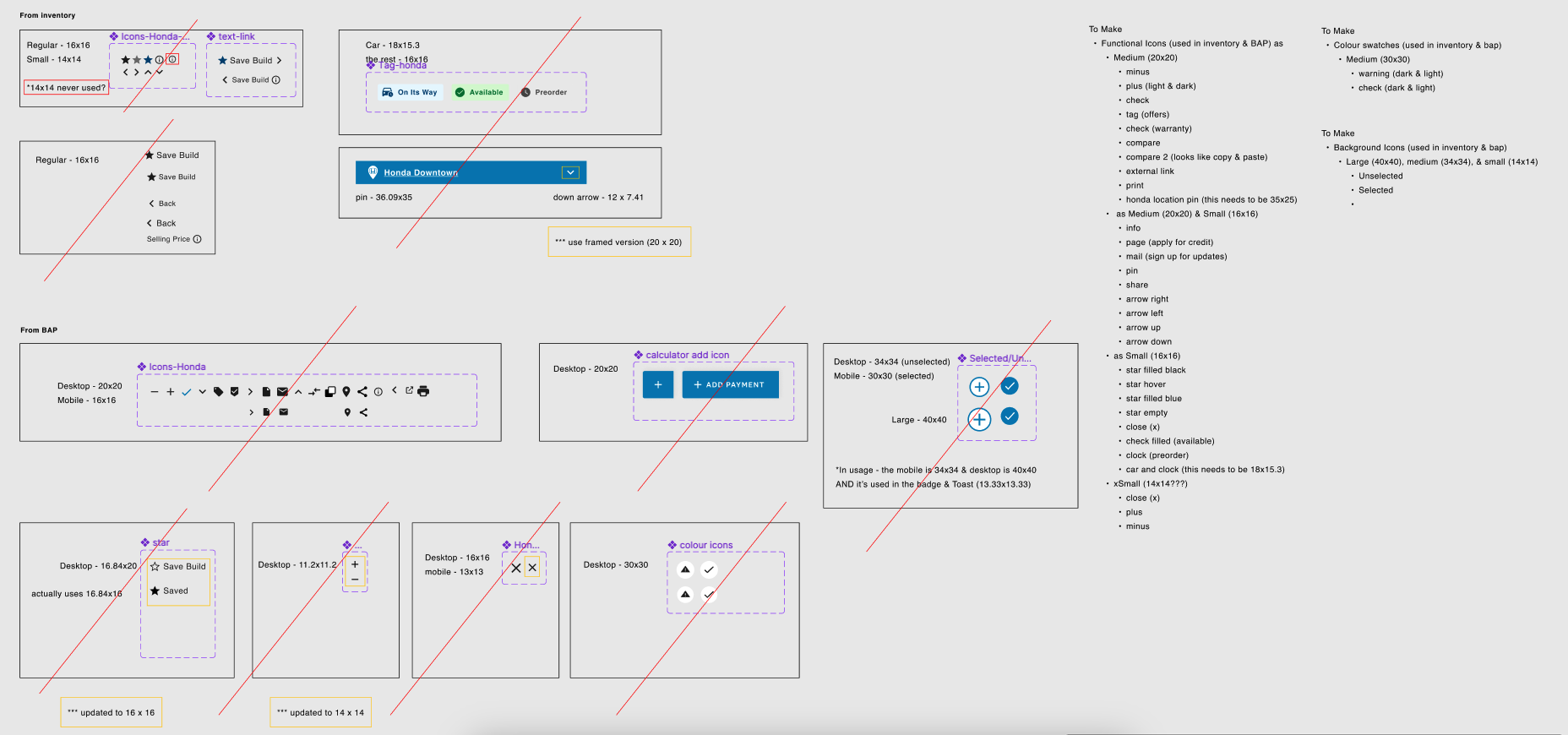Click chevron up icon in inventory Icons-Honda set
This screenshot has width=1568, height=735.
click(x=148, y=73)
